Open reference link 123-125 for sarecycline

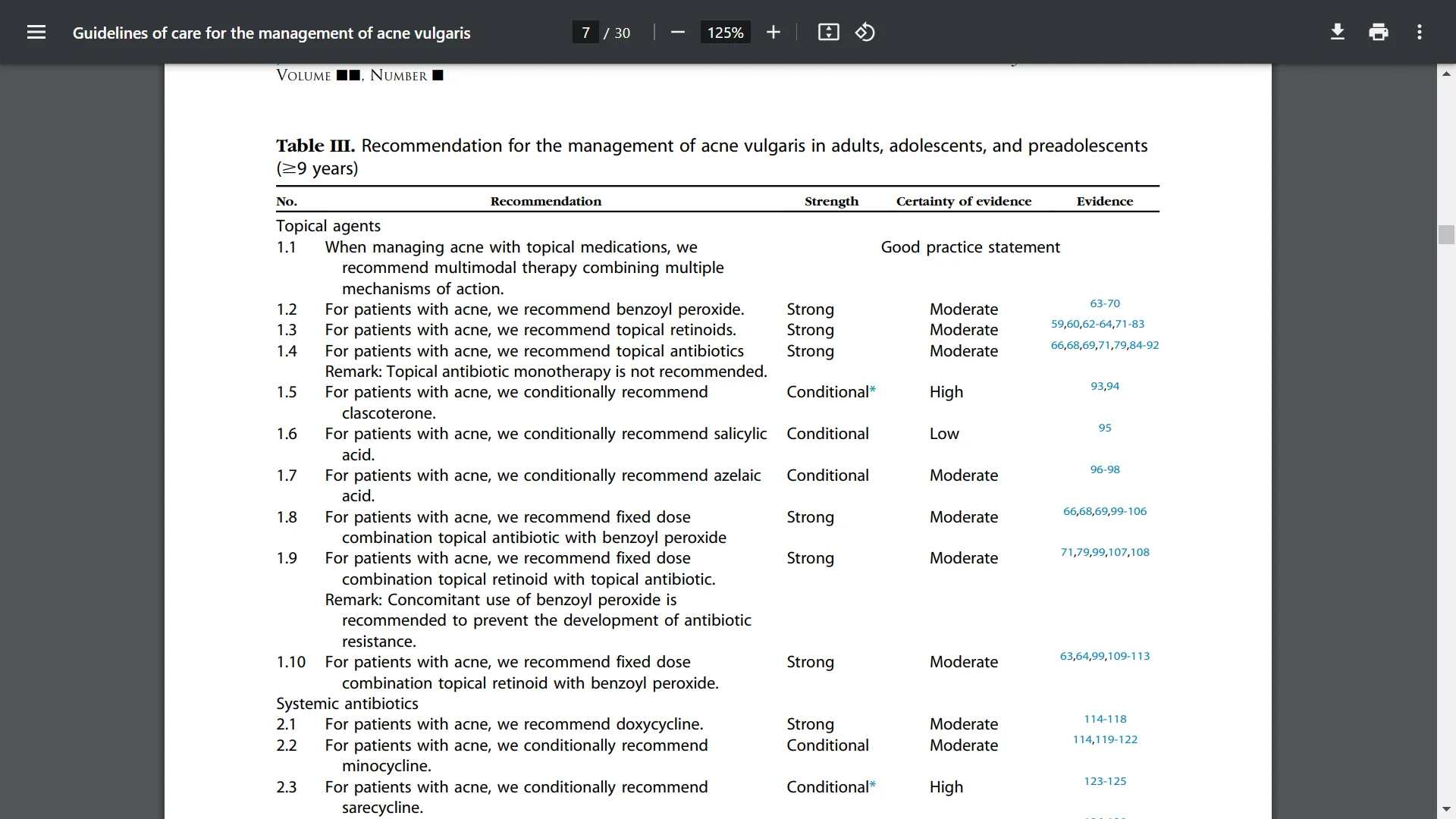point(1105,781)
